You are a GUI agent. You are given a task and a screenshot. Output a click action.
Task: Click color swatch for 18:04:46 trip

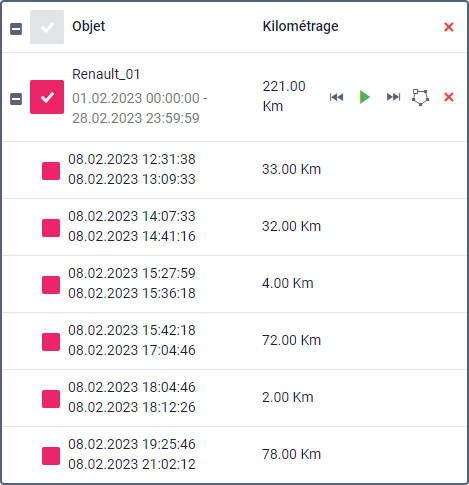click(x=51, y=399)
